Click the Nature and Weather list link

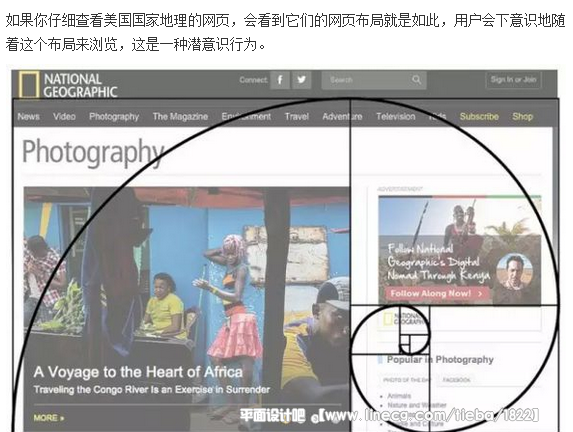point(417,405)
